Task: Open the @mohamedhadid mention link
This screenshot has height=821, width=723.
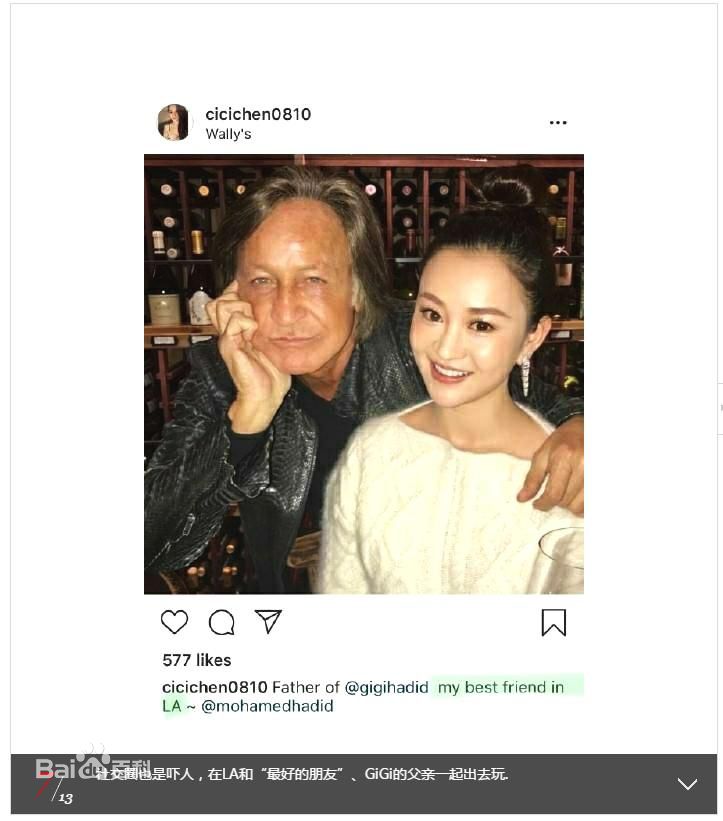Action: [x=267, y=706]
